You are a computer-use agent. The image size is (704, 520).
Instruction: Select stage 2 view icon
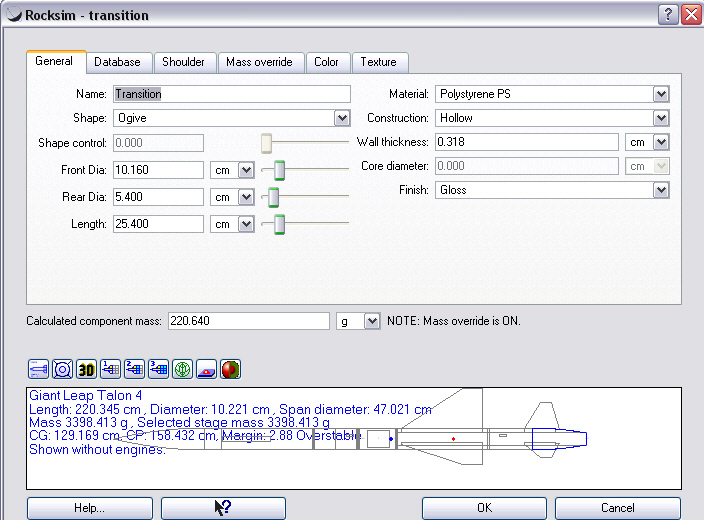[134, 370]
